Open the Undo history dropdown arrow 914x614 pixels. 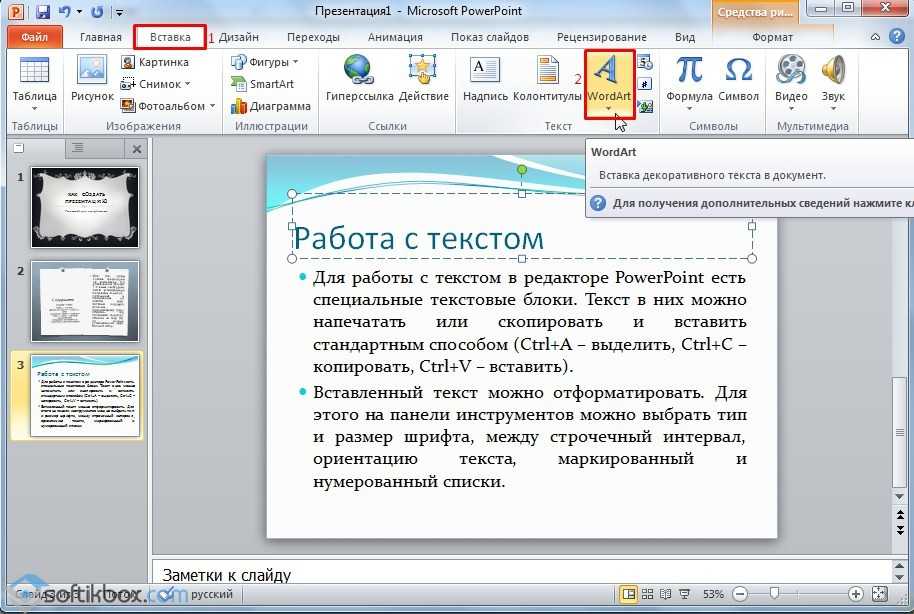[x=79, y=12]
